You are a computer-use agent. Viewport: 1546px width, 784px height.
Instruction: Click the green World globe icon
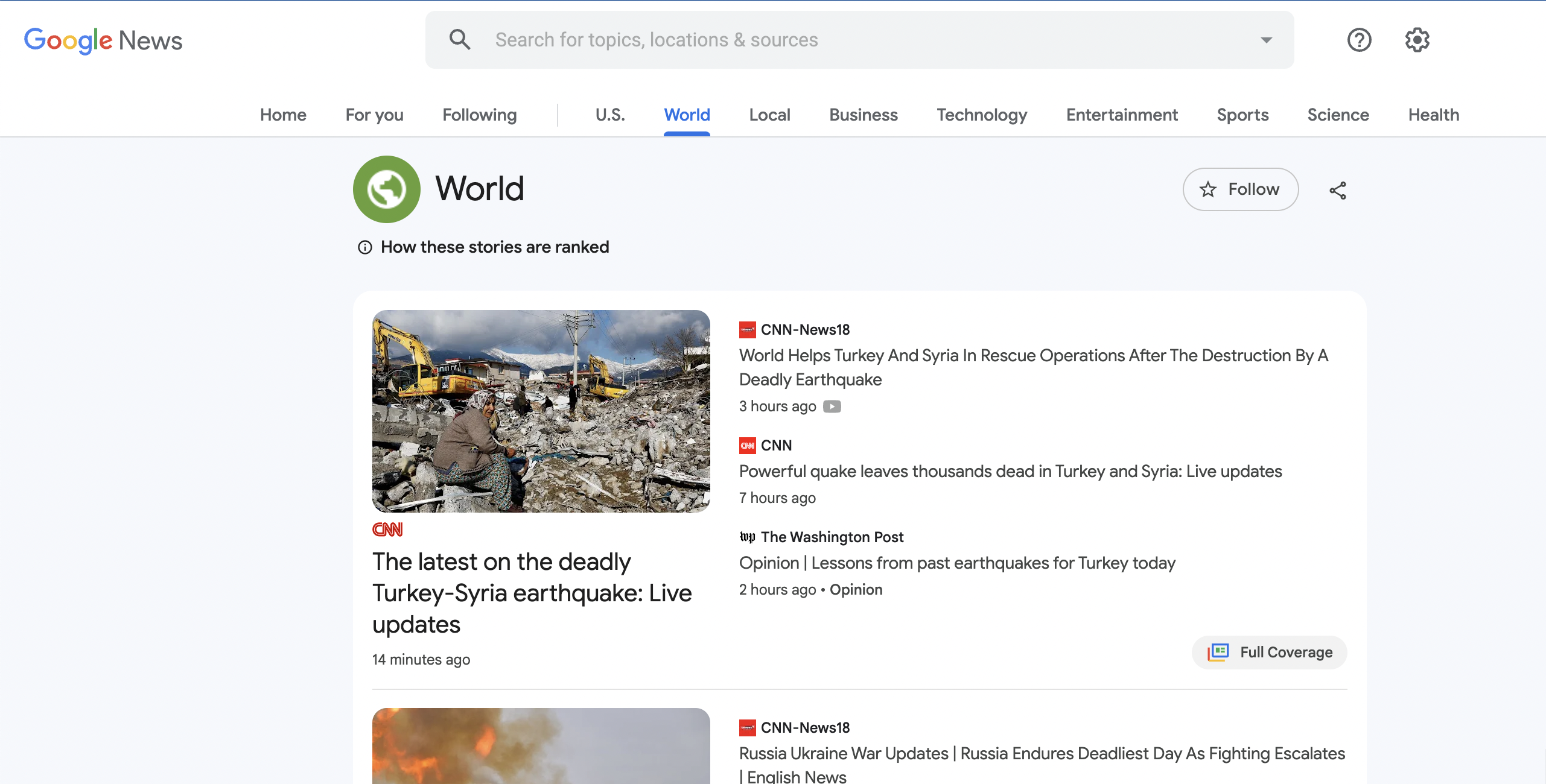(x=386, y=189)
